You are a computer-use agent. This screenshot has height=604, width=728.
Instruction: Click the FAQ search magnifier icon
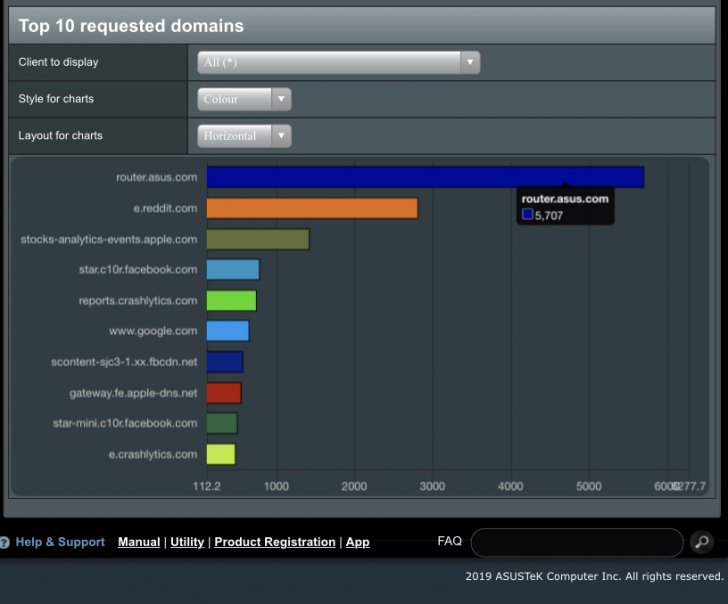click(702, 542)
